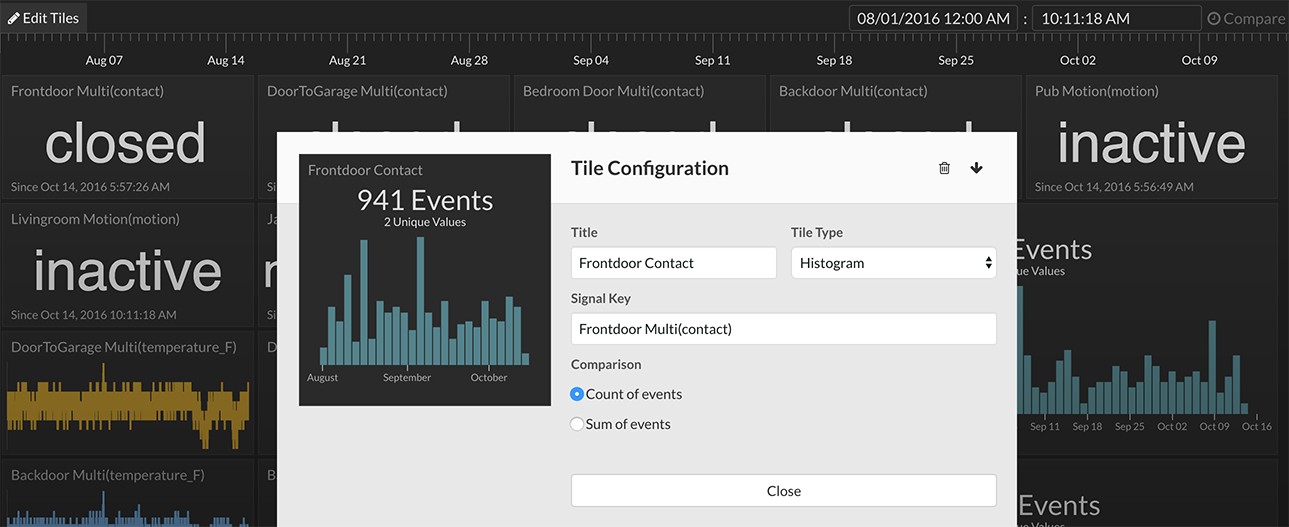Click the end time 10:11:18 AM field
The width and height of the screenshot is (1289, 527).
point(1115,18)
